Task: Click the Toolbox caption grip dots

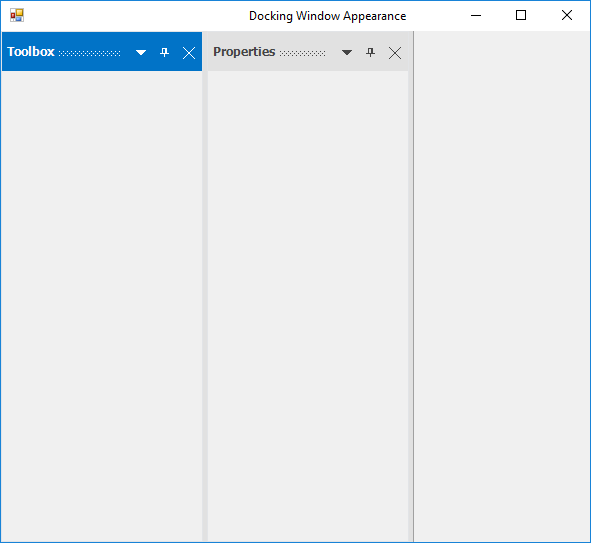Action: click(x=90, y=54)
